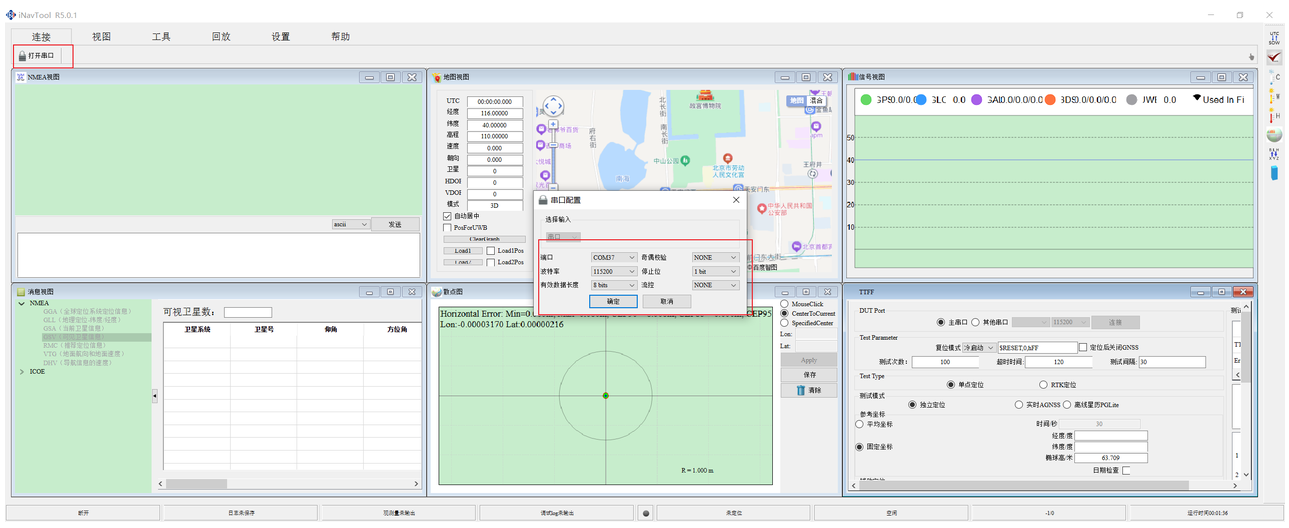Click the map pan direction control
The width and height of the screenshot is (1289, 528).
553,106
